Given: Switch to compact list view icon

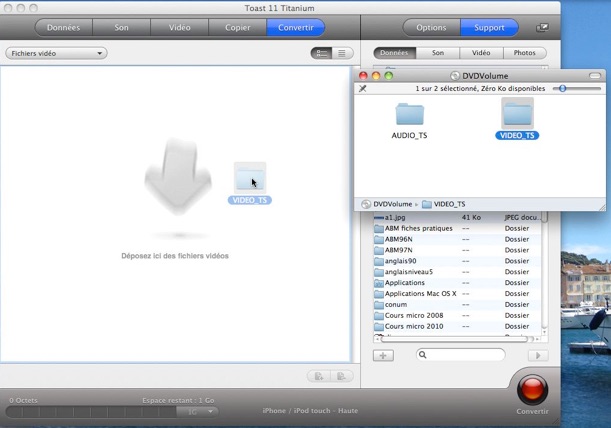Looking at the screenshot, I should [x=342, y=53].
